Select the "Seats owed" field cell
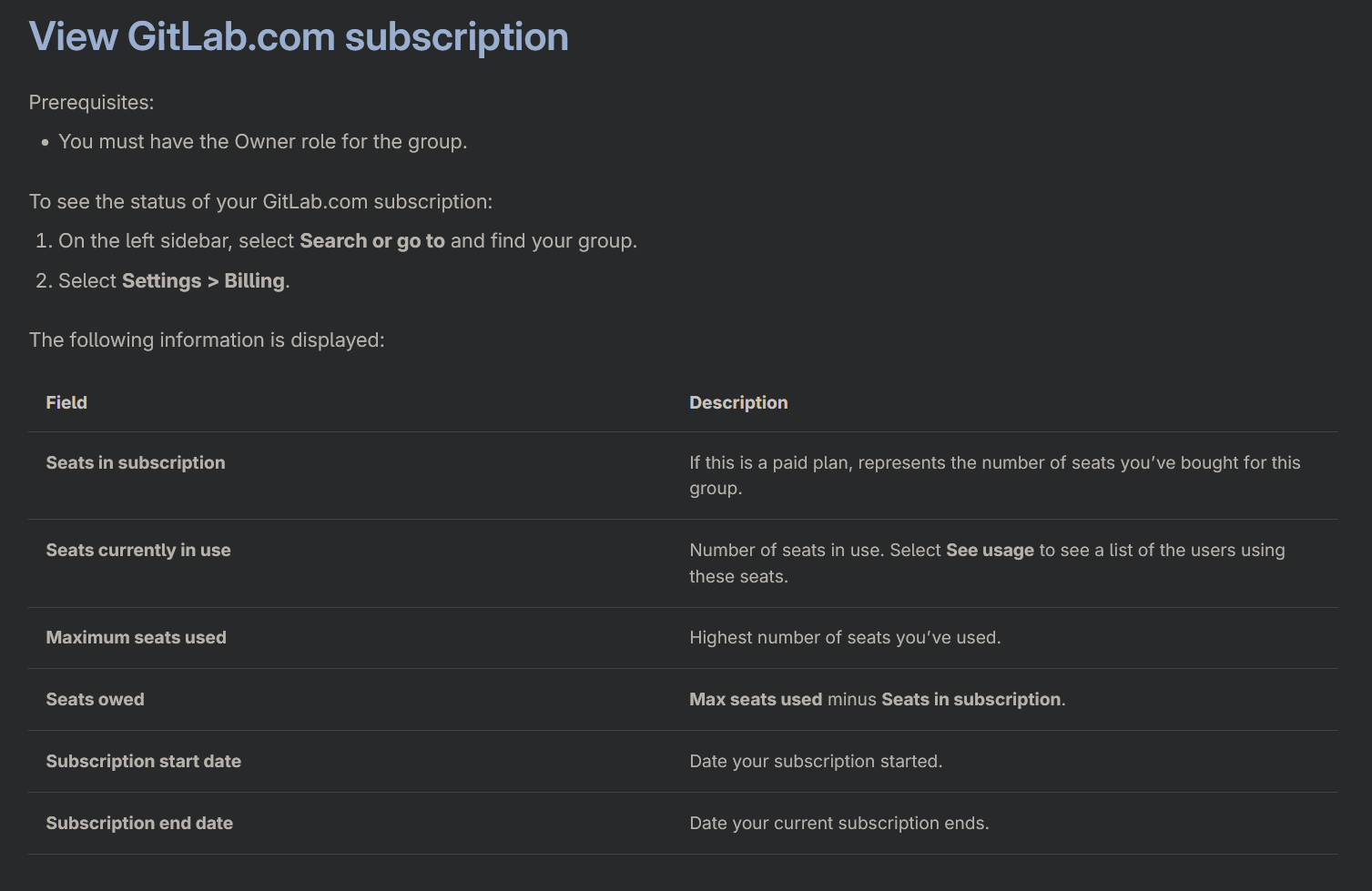 tap(96, 700)
